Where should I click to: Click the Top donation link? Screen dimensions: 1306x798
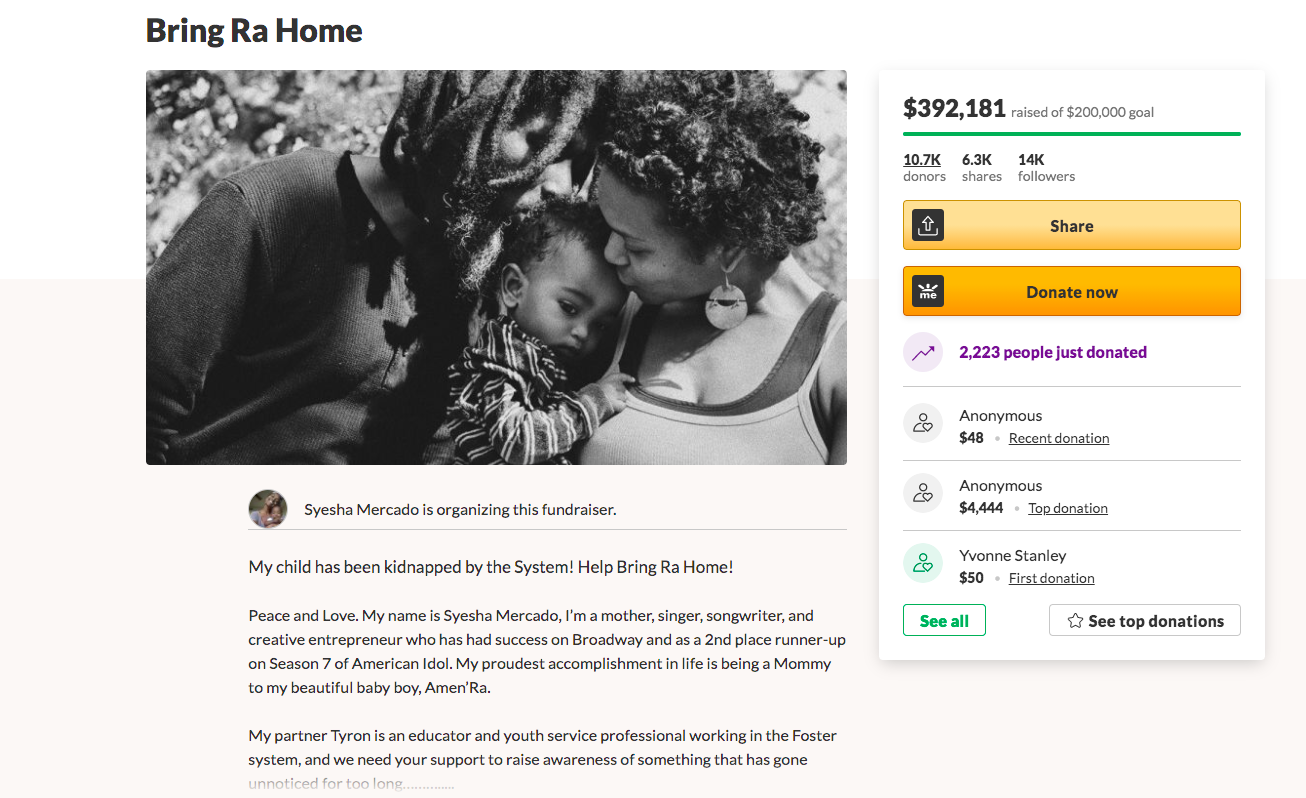click(x=1067, y=508)
